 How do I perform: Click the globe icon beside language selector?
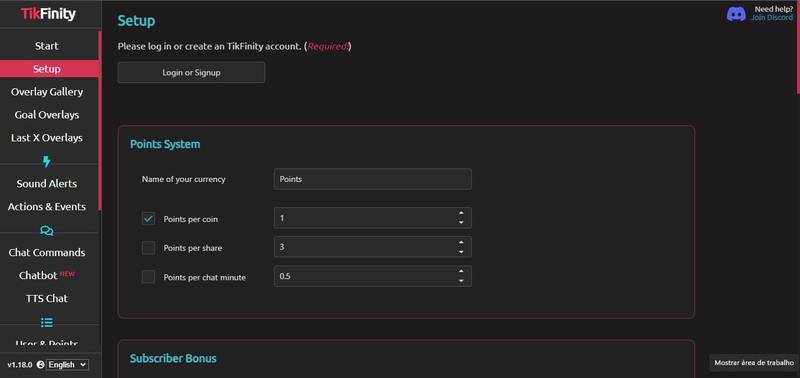click(x=40, y=365)
